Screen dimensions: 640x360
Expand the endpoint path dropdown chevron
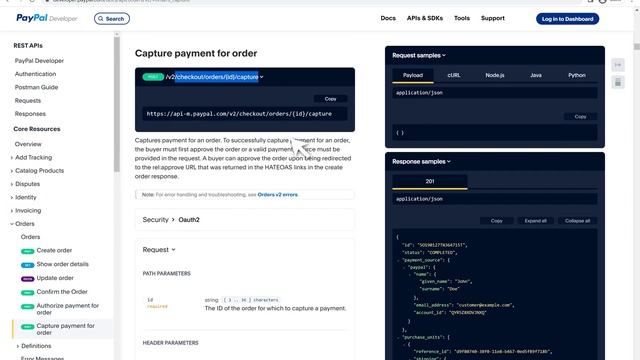262,77
